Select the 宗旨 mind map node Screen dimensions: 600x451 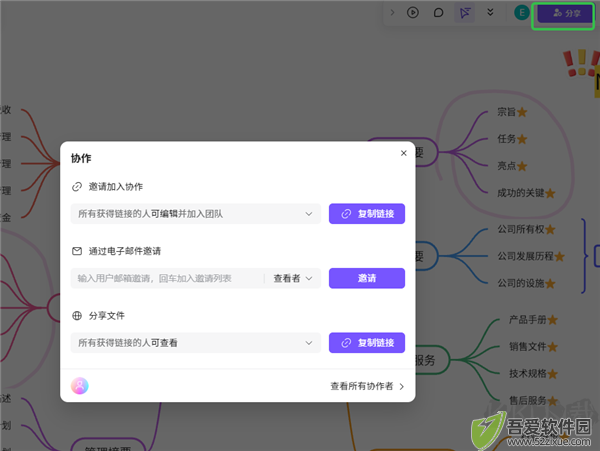point(507,112)
